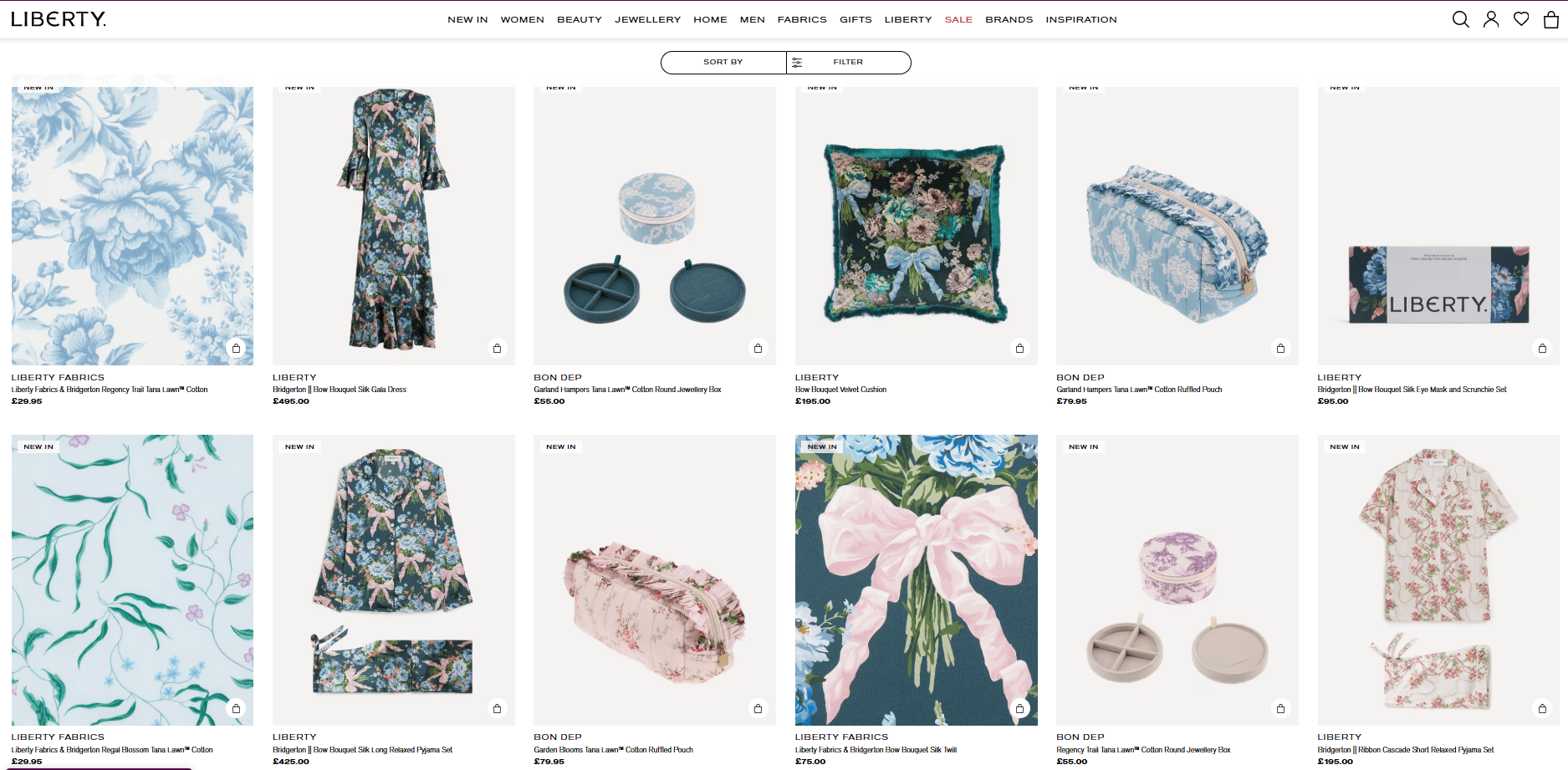Viewport: 1568px width, 770px height.
Task: Open the Beauty menu
Action: point(580,20)
